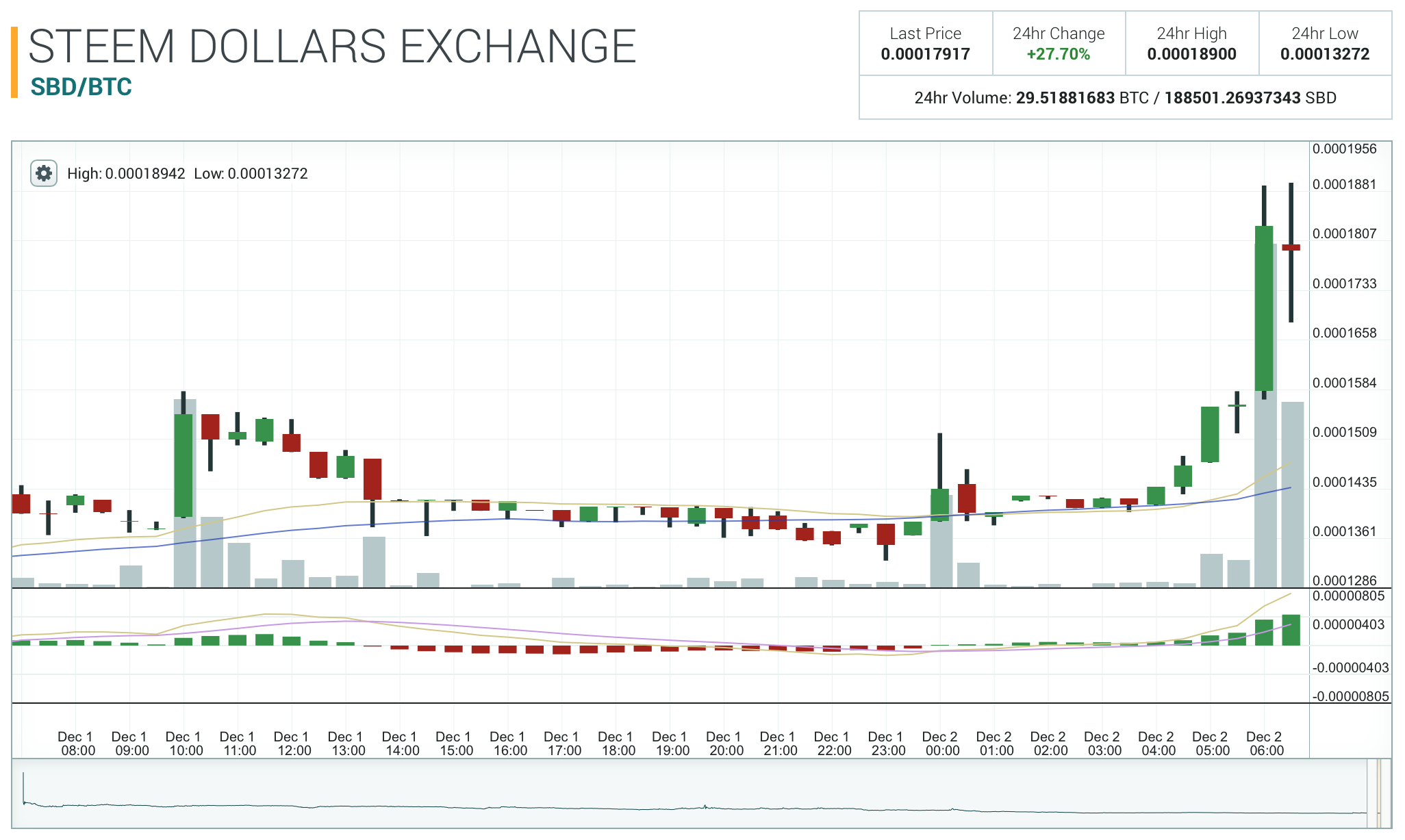Image resolution: width=1405 pixels, height=840 pixels.
Task: Click the green Dec 2 05:00 candle
Action: coord(1210,434)
